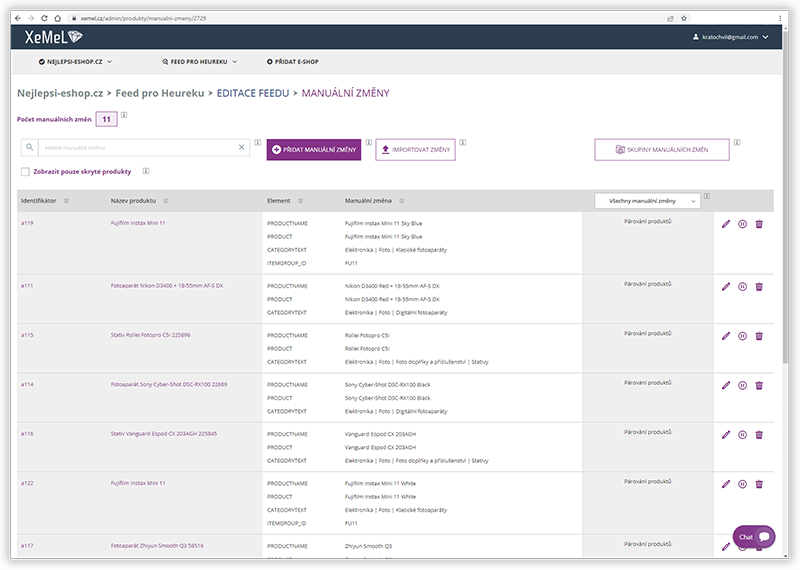The height and width of the screenshot is (570, 800).
Task: Click the XeMeL logo
Action: click(x=54, y=37)
